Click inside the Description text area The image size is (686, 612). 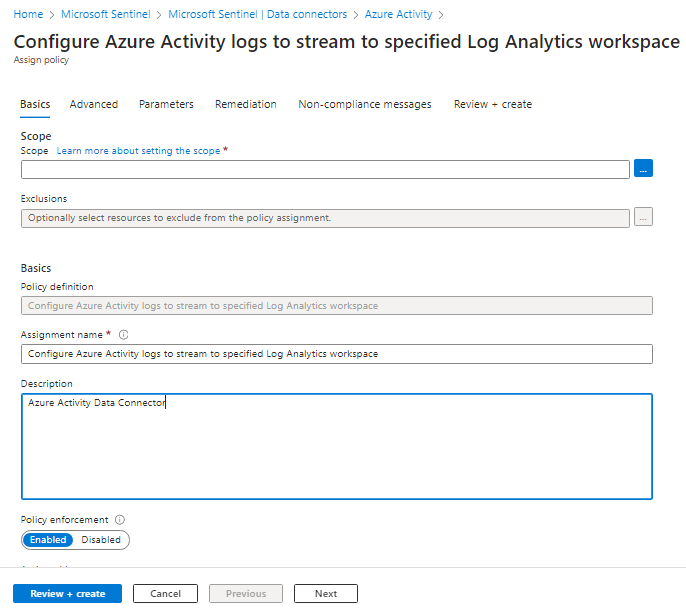(336, 446)
